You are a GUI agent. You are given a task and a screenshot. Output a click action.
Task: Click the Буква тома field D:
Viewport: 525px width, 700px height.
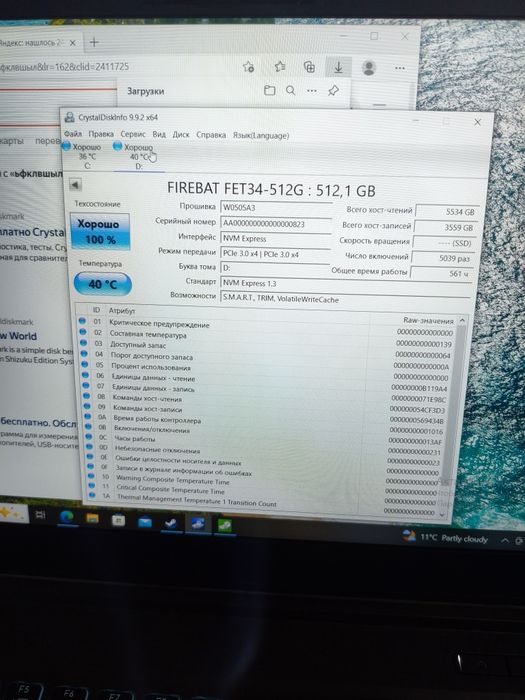[x=275, y=268]
